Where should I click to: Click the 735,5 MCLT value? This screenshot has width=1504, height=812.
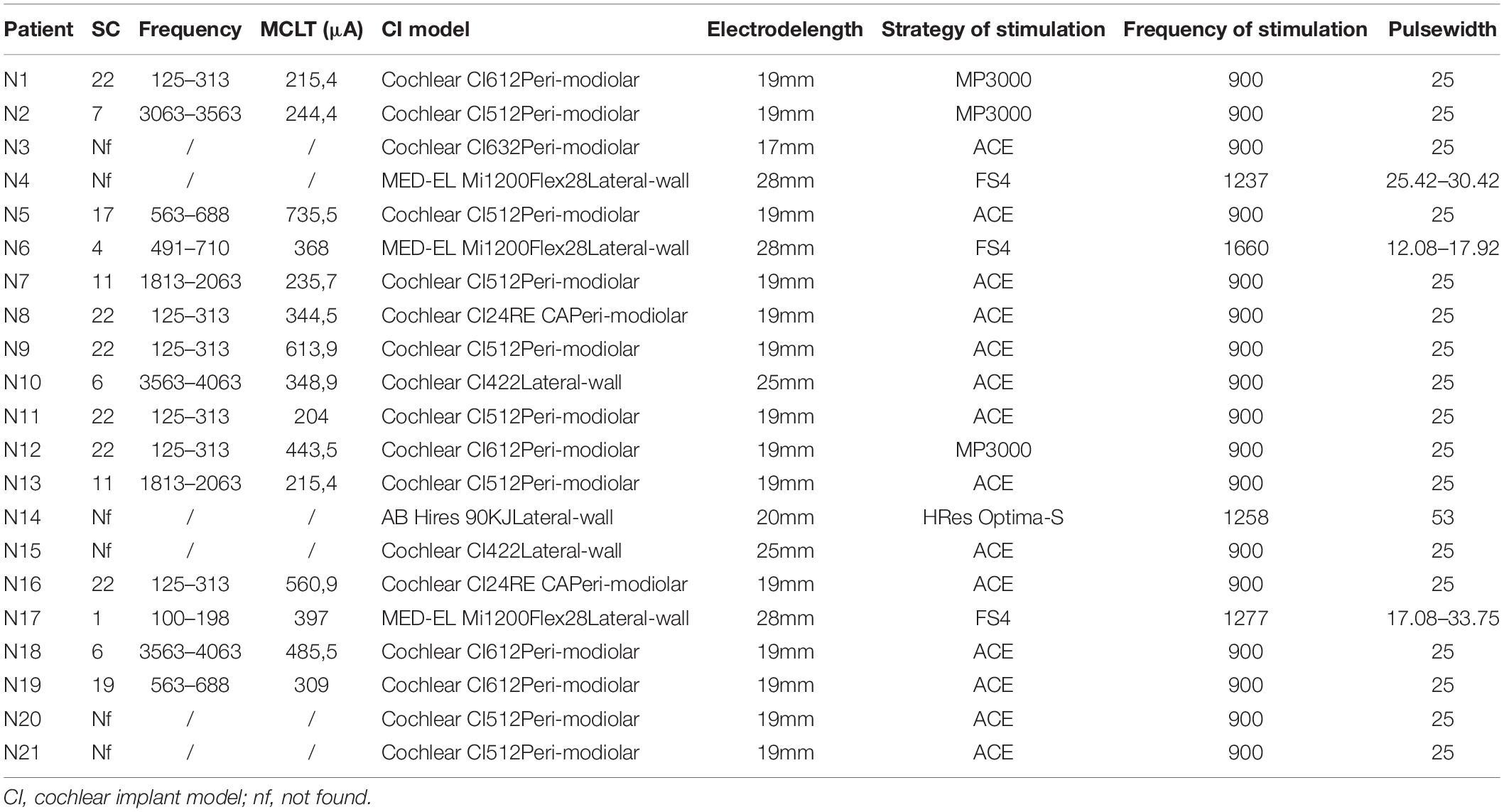coord(311,215)
